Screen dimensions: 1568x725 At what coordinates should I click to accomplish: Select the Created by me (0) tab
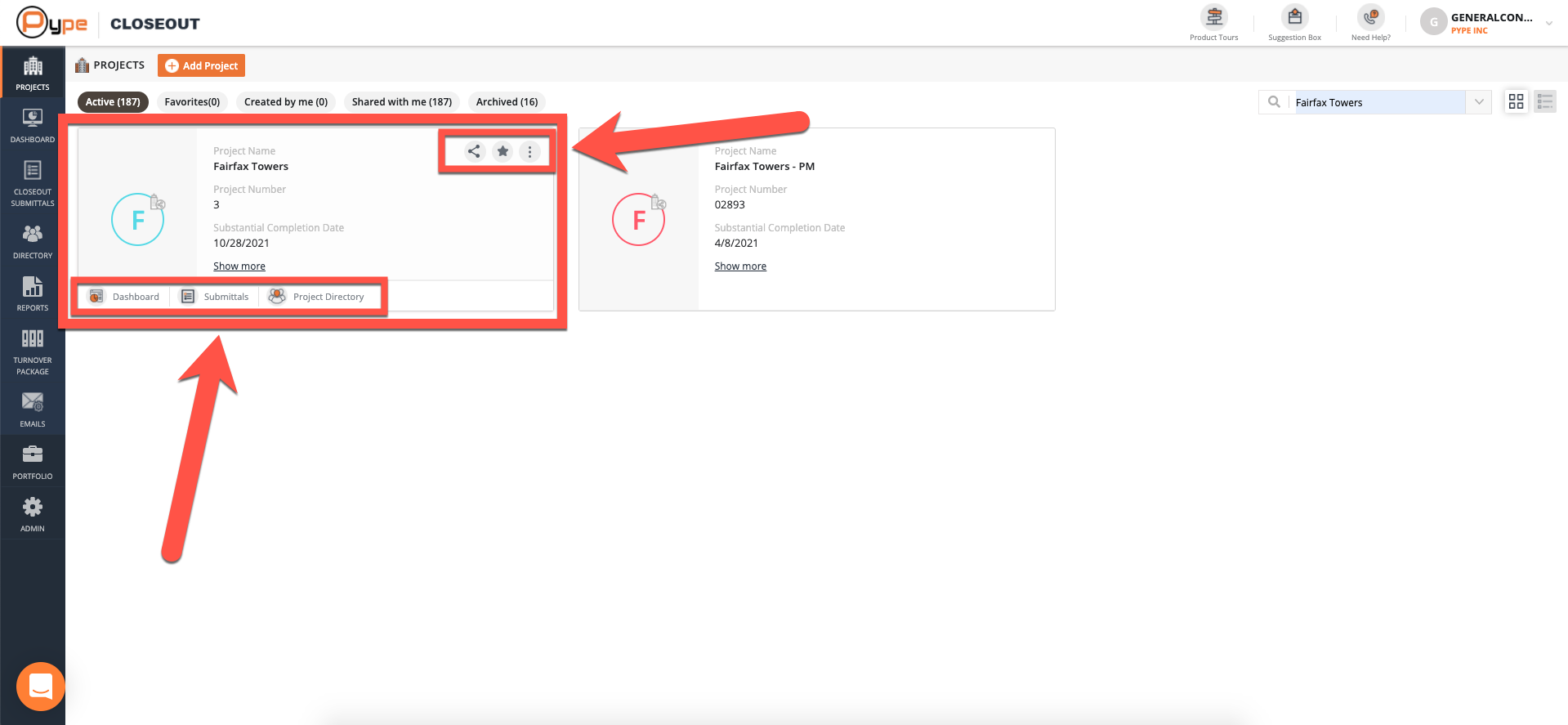click(286, 102)
